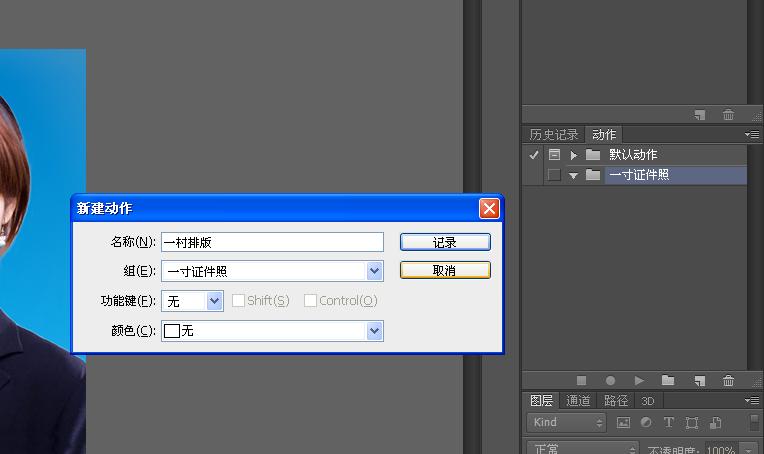Check the Control(O) checkbox

click(x=310, y=301)
